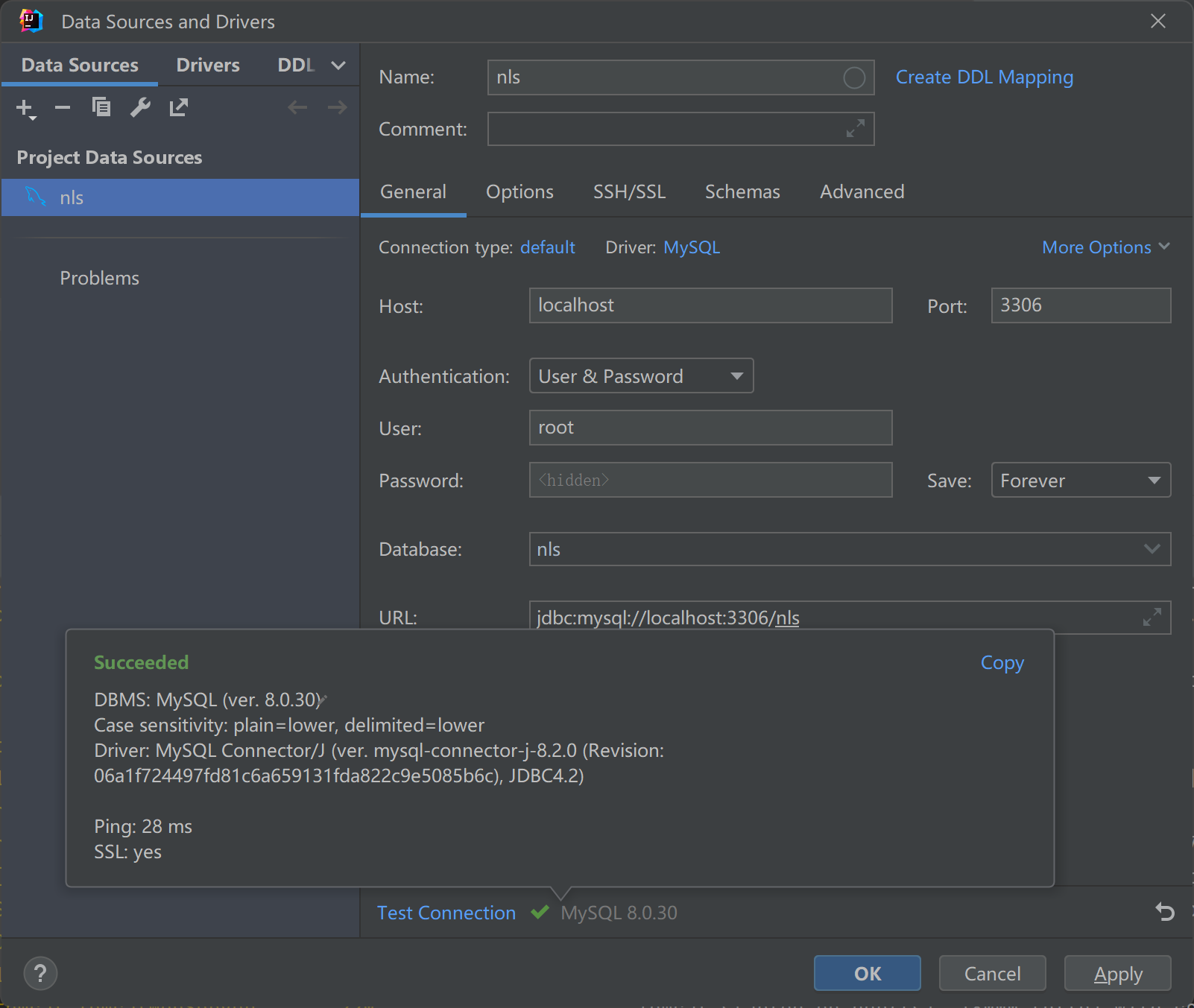
Task: Click Test Connection link
Action: pos(446,913)
